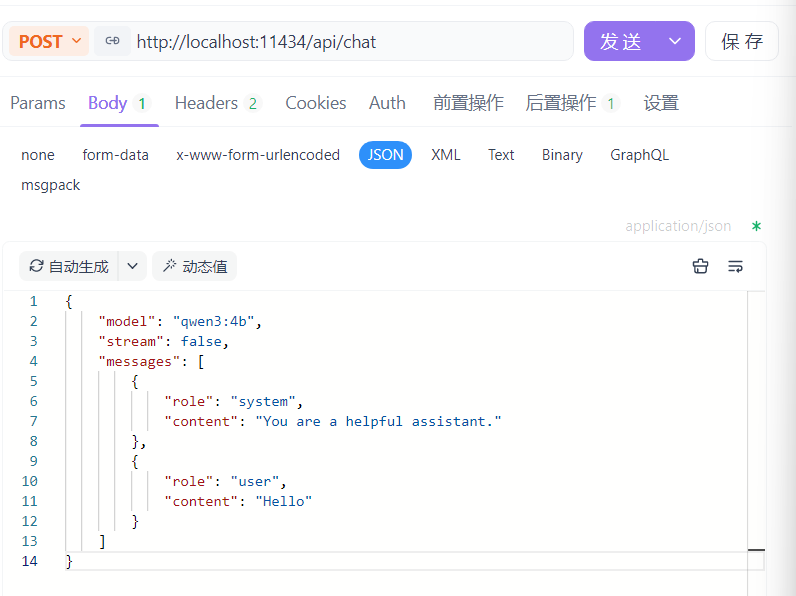This screenshot has height=596, width=796.
Task: Select the XML body type
Action: (446, 155)
